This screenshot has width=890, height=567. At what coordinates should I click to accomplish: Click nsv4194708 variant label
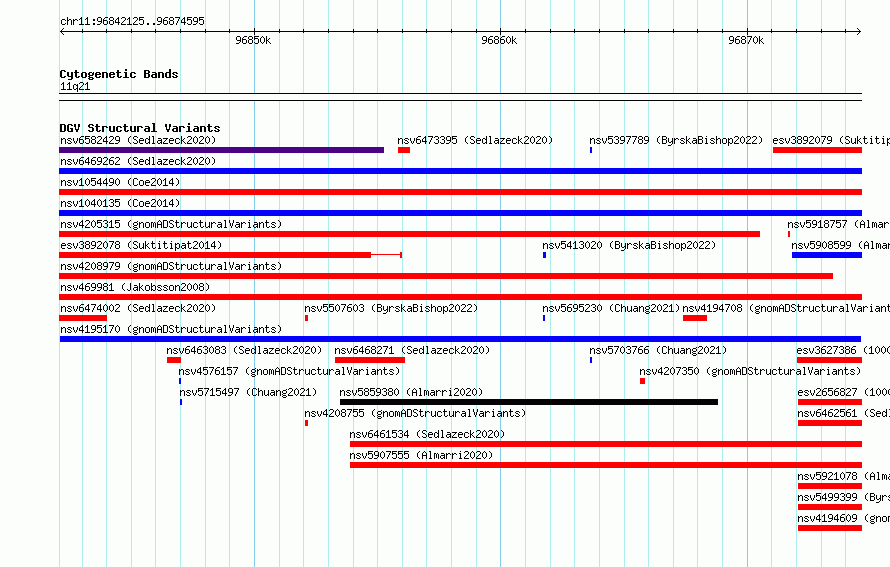click(786, 308)
